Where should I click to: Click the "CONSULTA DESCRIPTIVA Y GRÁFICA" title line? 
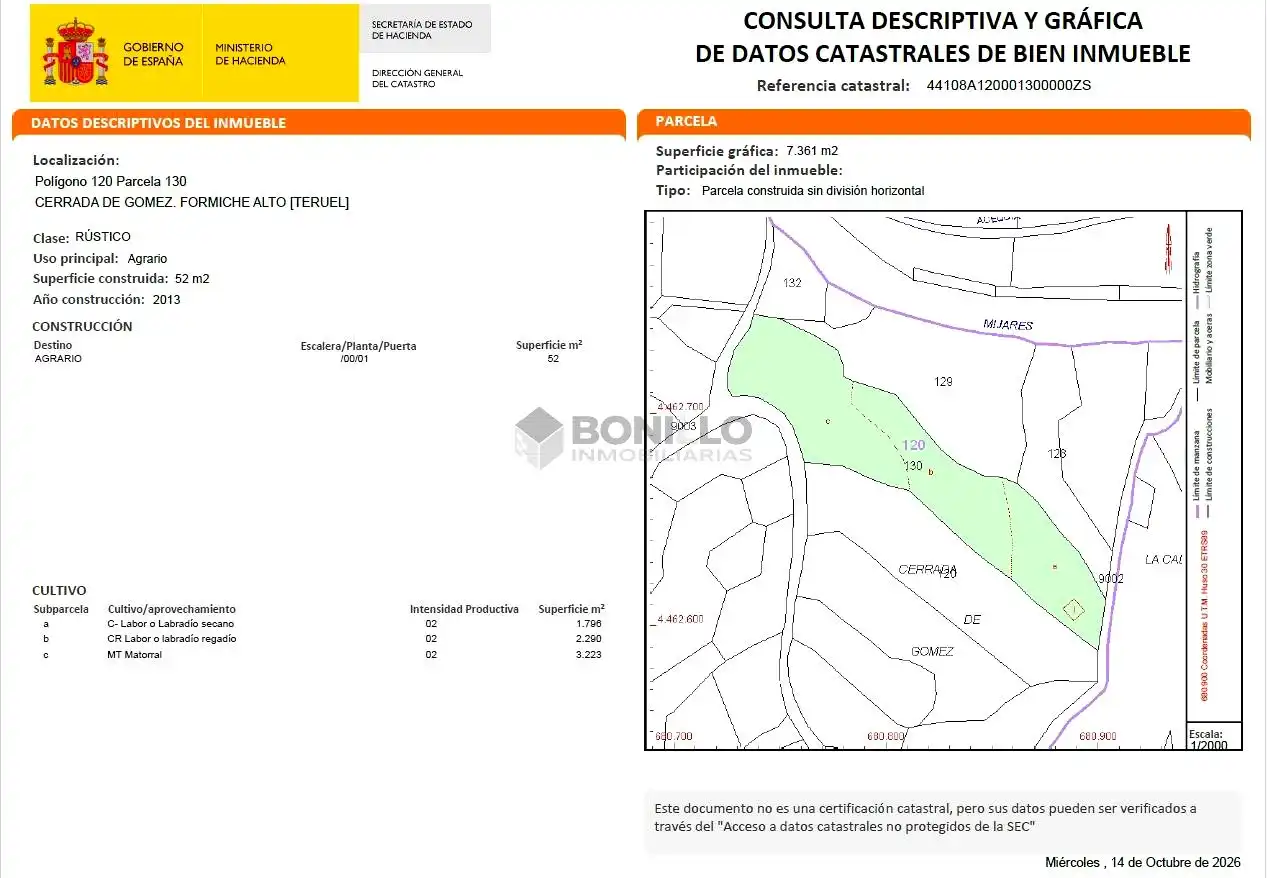point(943,21)
